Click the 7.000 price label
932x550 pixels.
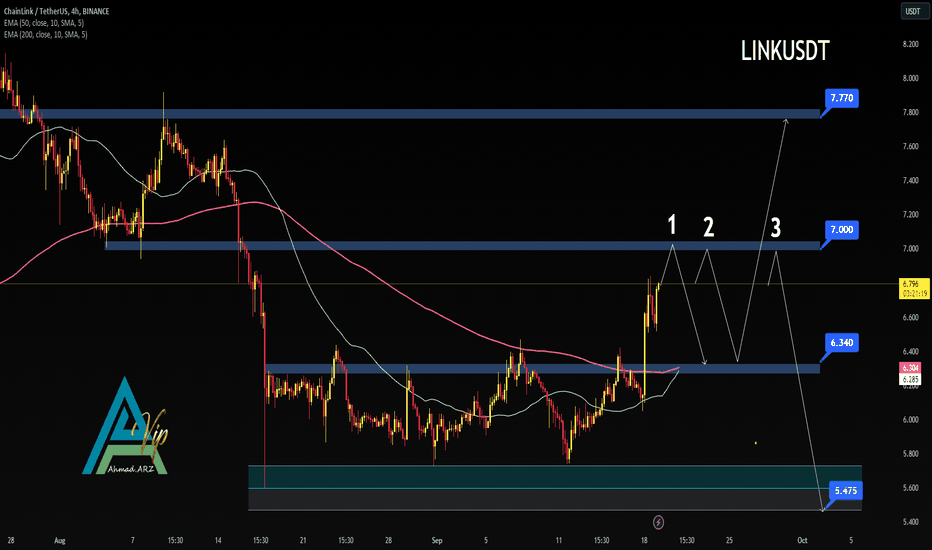click(842, 230)
